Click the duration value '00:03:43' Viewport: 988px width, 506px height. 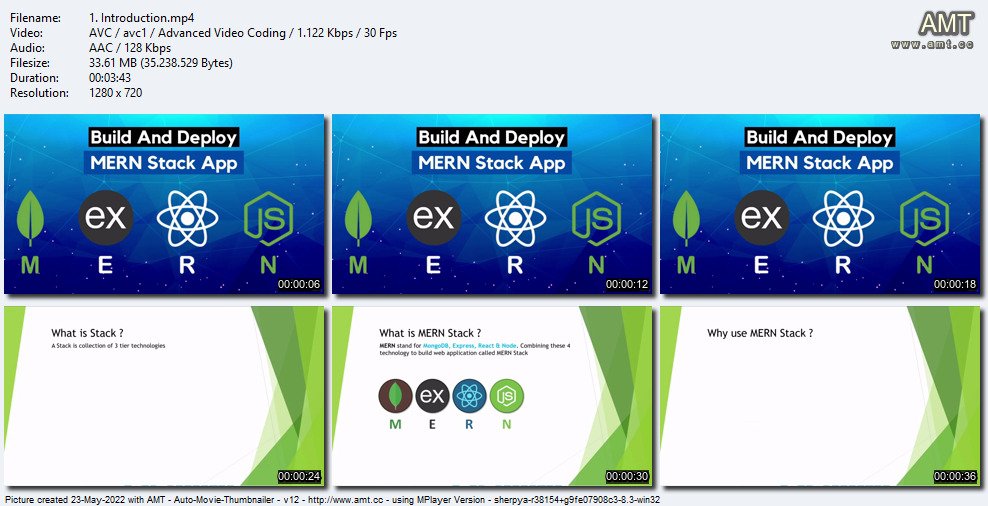point(110,78)
